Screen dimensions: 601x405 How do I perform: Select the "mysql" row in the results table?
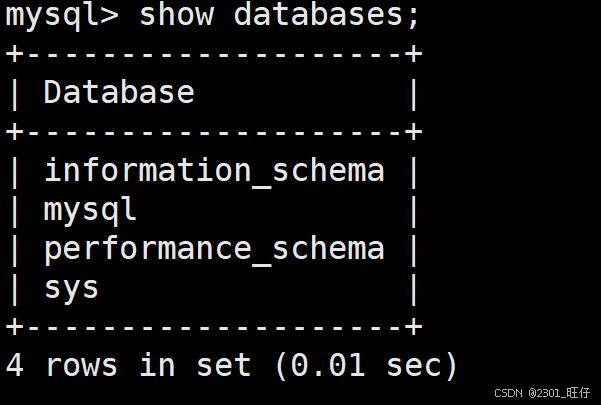[x=90, y=210]
